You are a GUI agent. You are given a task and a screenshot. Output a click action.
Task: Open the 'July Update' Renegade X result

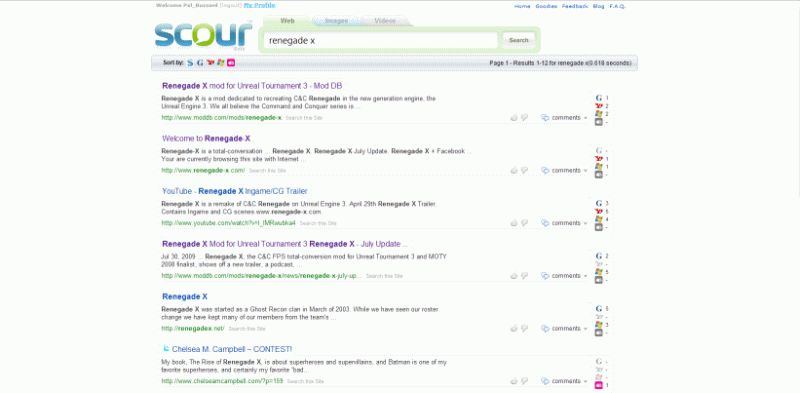coord(285,244)
